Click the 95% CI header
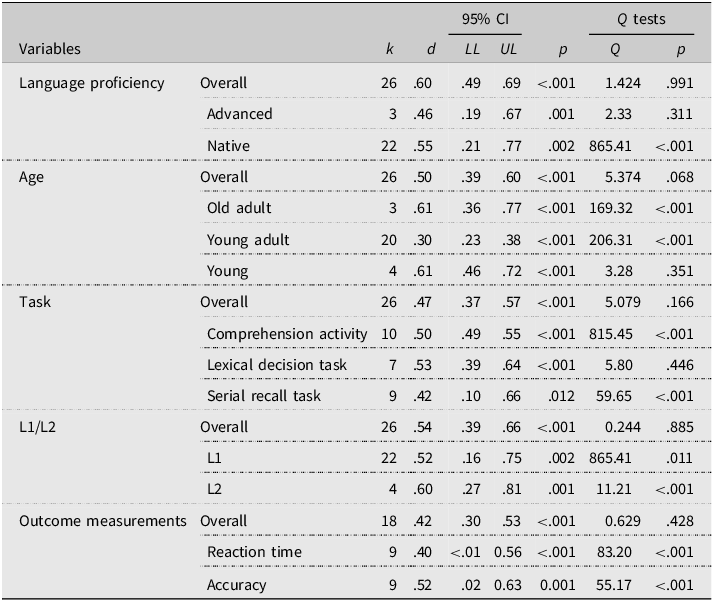Image resolution: width=713 pixels, height=601 pixels. point(485,19)
